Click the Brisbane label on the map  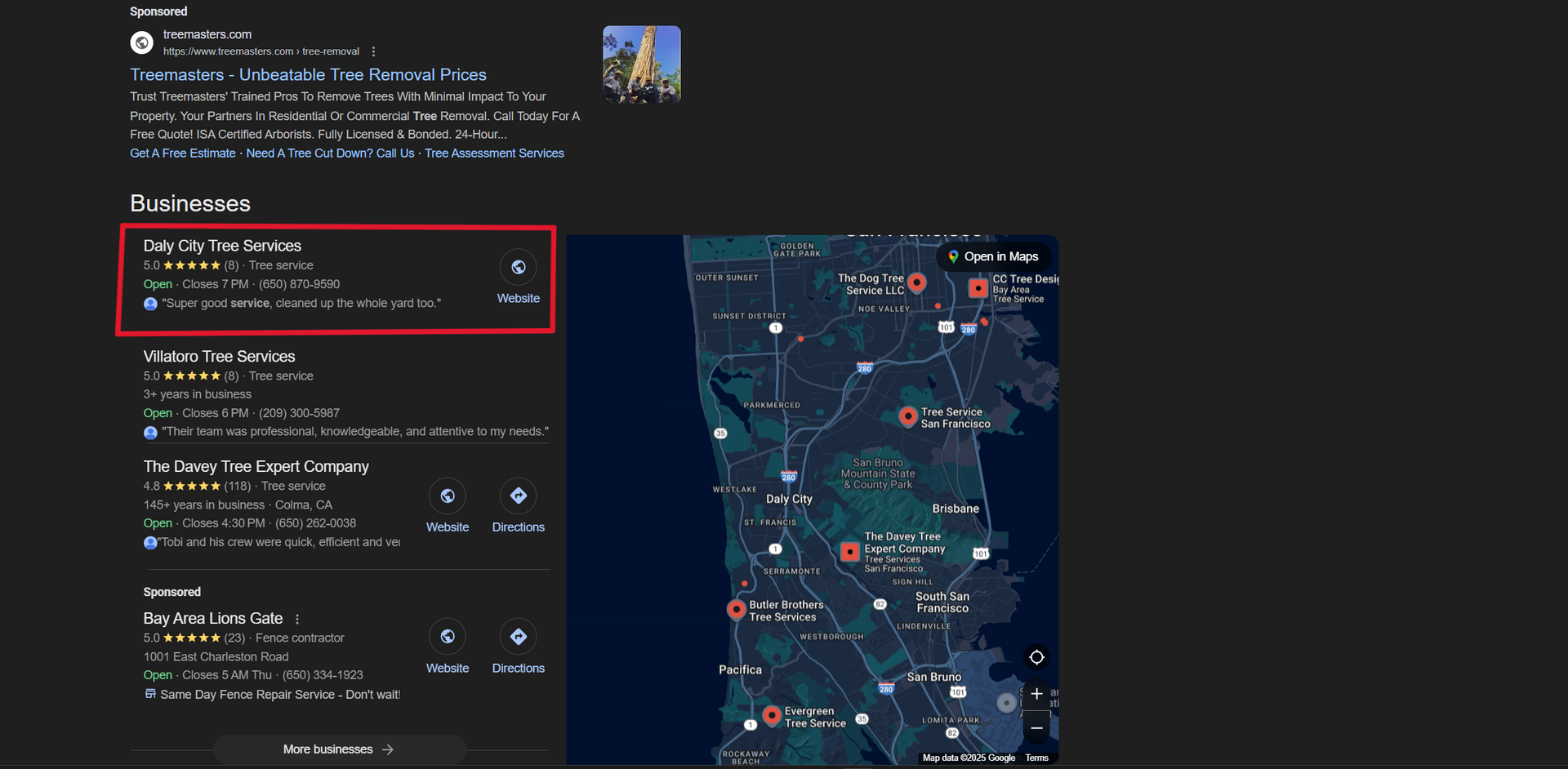coord(955,509)
